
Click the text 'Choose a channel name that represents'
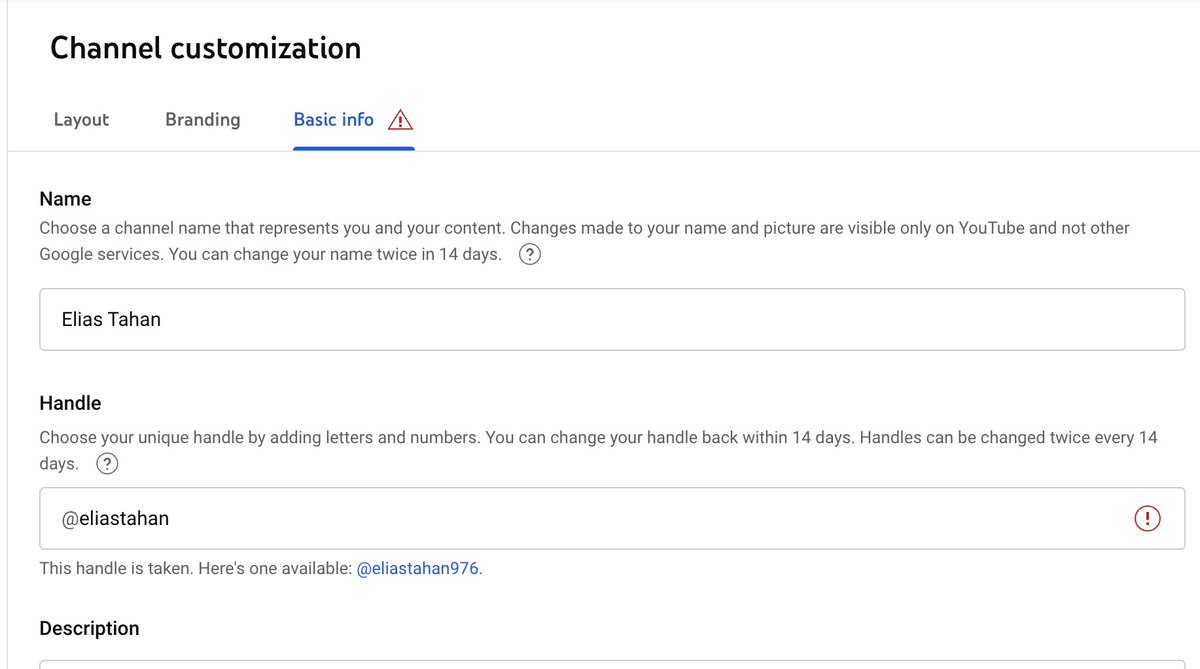coord(185,228)
